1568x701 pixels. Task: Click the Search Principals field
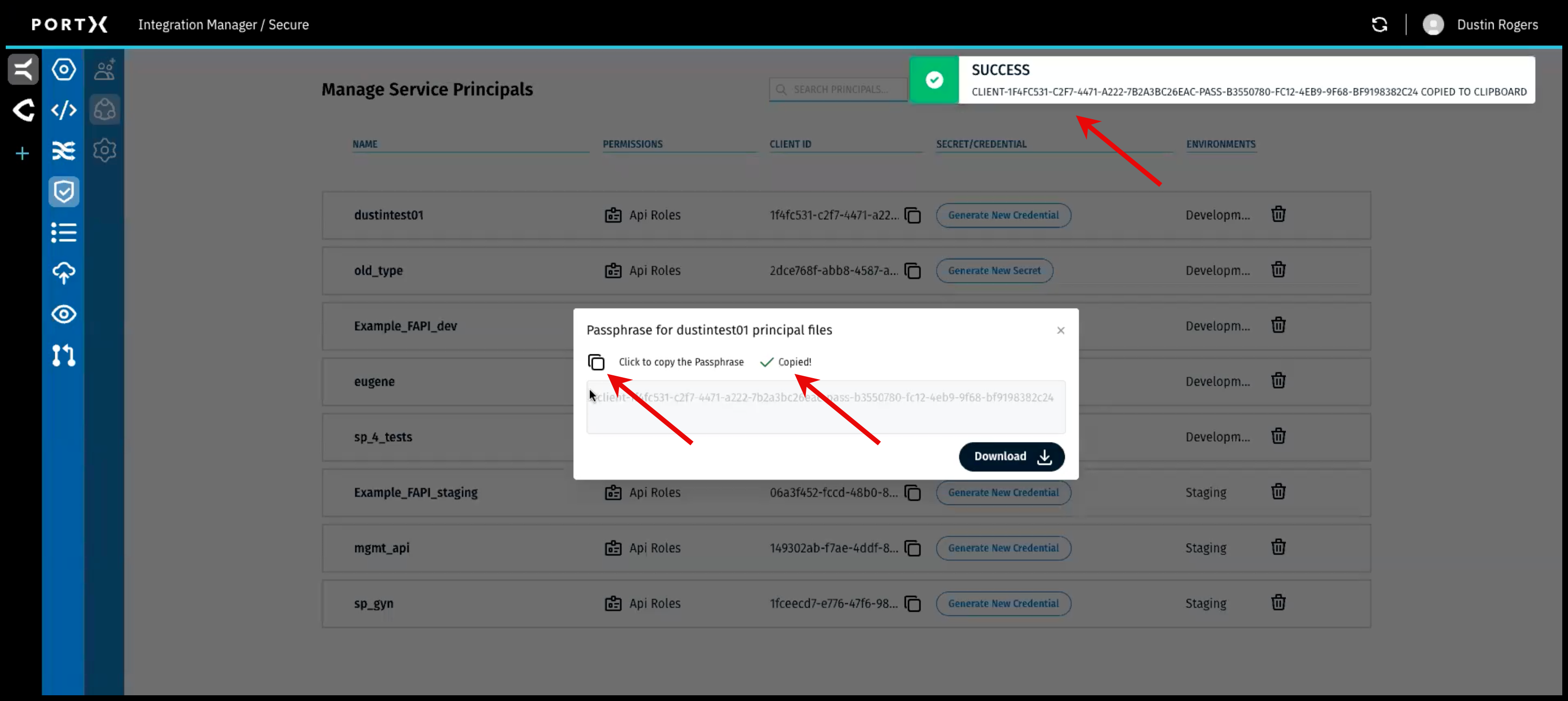click(x=840, y=90)
